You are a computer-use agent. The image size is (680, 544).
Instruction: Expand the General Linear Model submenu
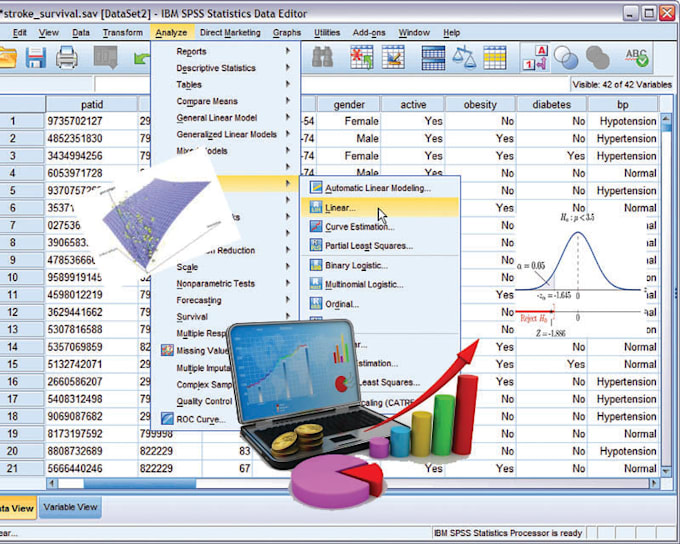[x=226, y=118]
